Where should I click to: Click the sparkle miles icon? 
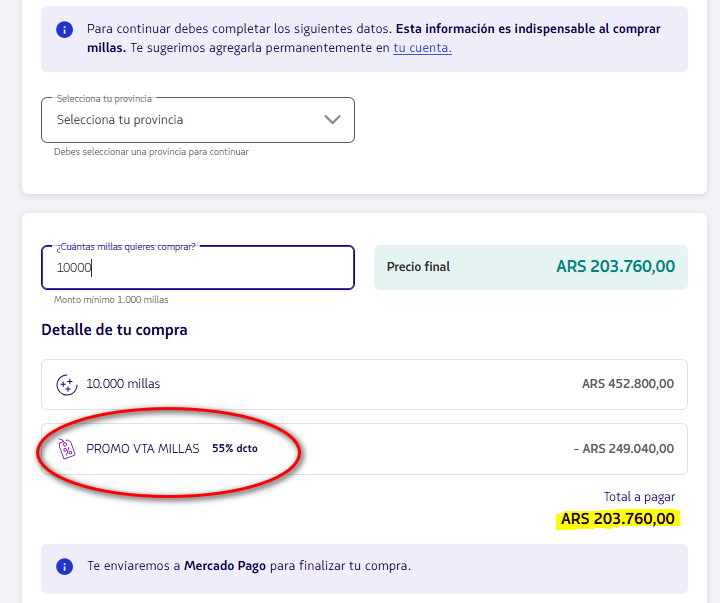[x=67, y=384]
